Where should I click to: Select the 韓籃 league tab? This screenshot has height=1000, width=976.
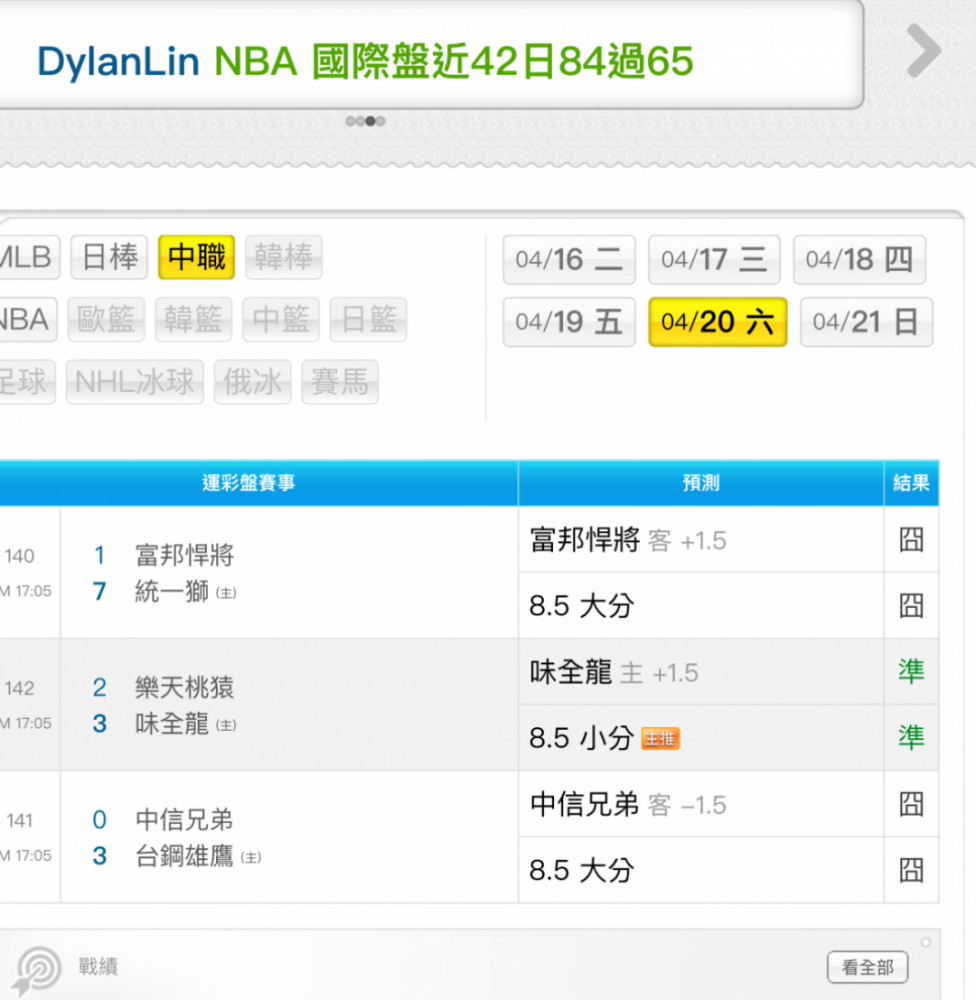point(193,320)
